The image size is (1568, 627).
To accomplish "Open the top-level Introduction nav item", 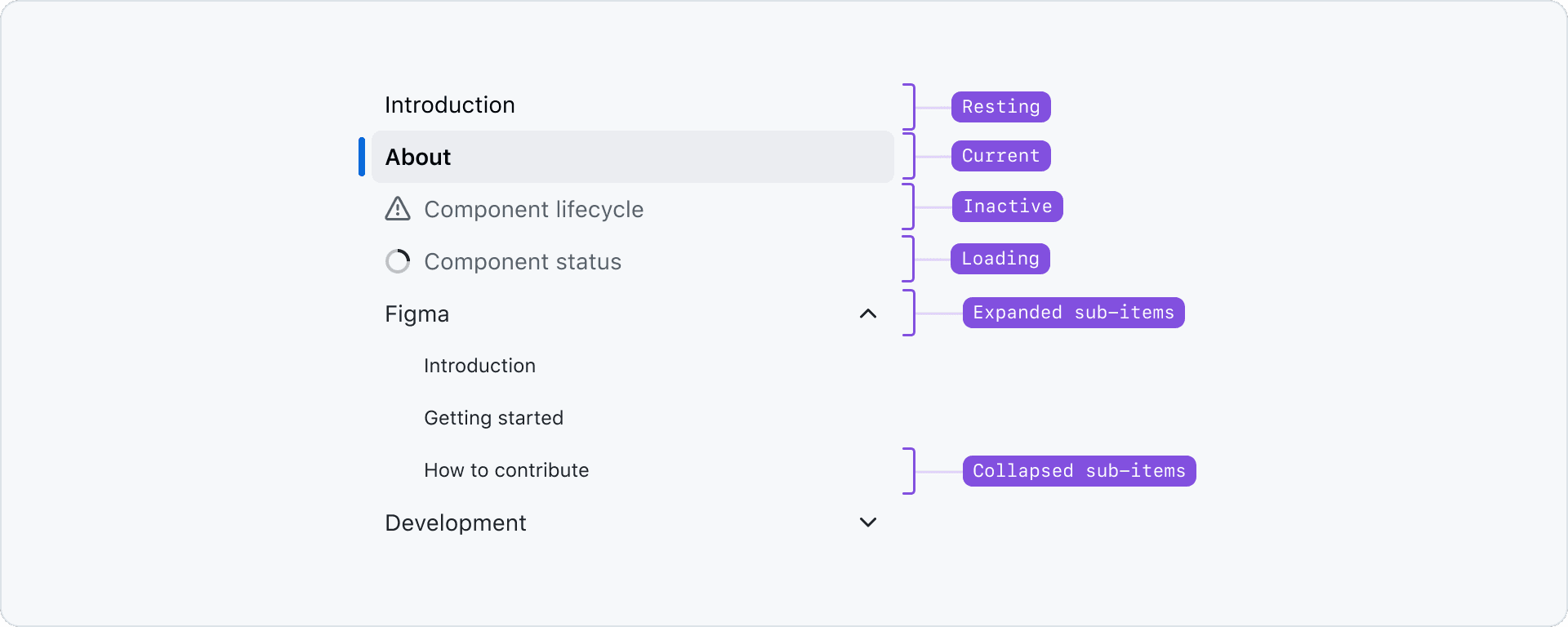I will coord(450,105).
